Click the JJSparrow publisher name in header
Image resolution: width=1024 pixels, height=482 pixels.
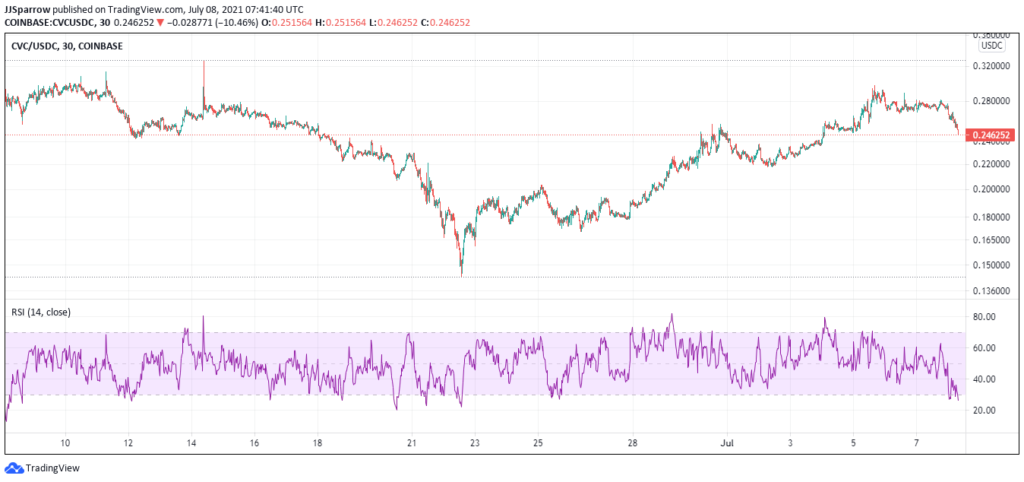click(x=25, y=8)
